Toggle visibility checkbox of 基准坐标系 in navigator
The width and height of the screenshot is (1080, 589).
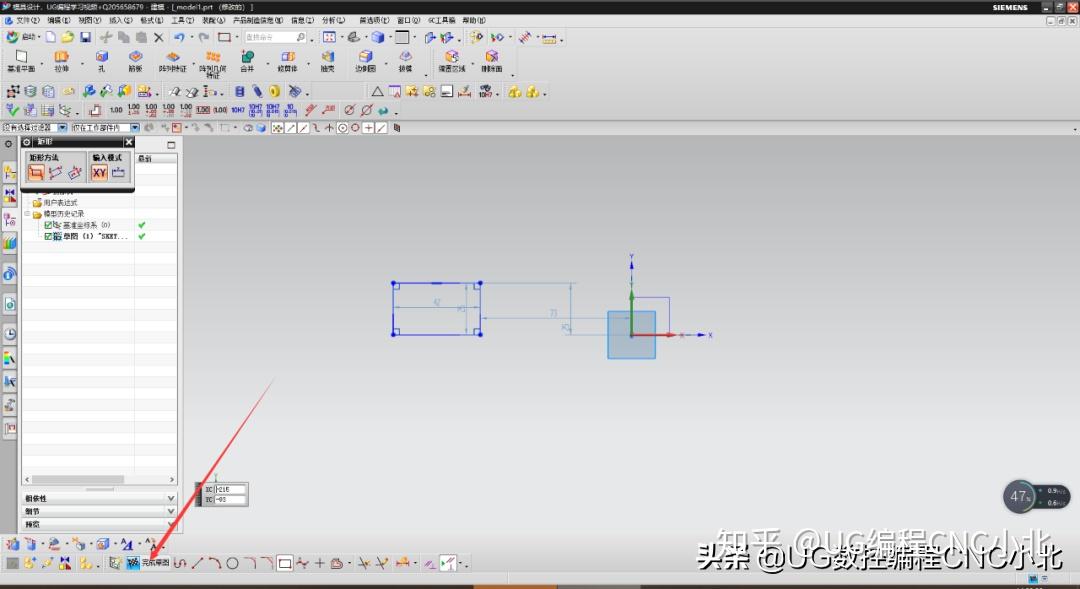[x=49, y=225]
